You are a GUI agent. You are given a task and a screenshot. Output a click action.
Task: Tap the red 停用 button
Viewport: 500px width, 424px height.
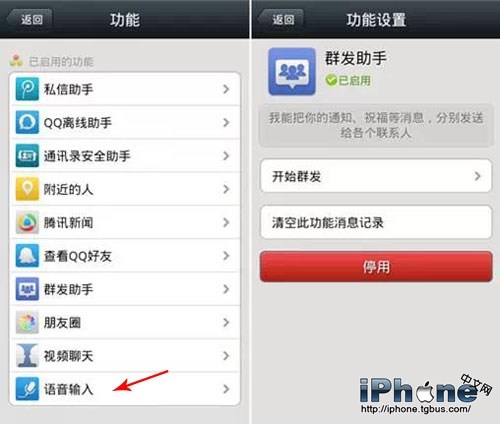(376, 267)
